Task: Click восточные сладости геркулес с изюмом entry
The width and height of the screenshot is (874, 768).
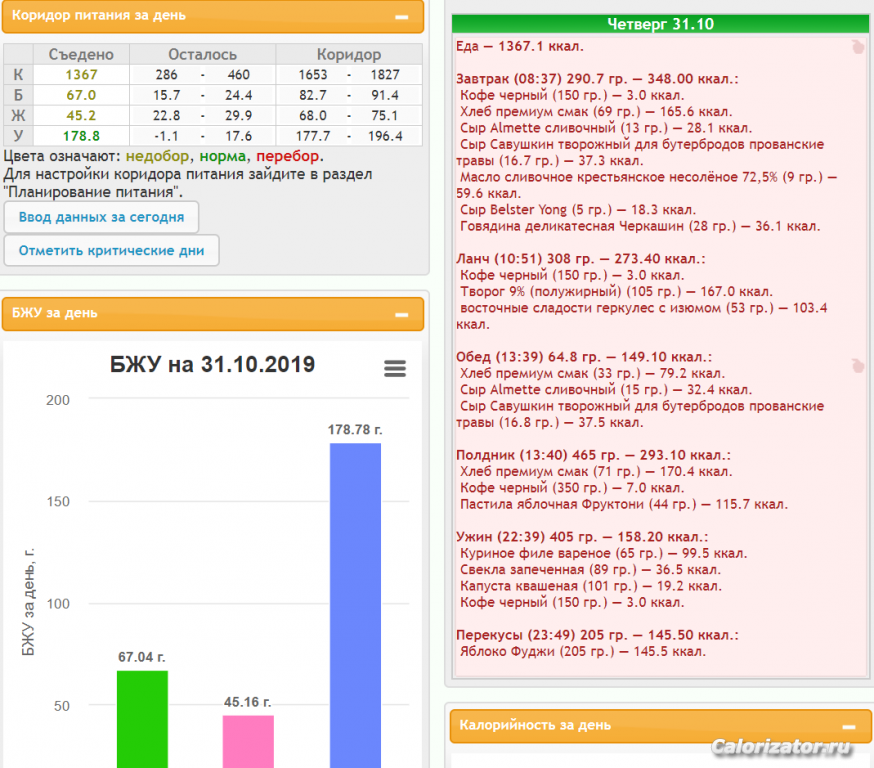Action: (x=642, y=316)
